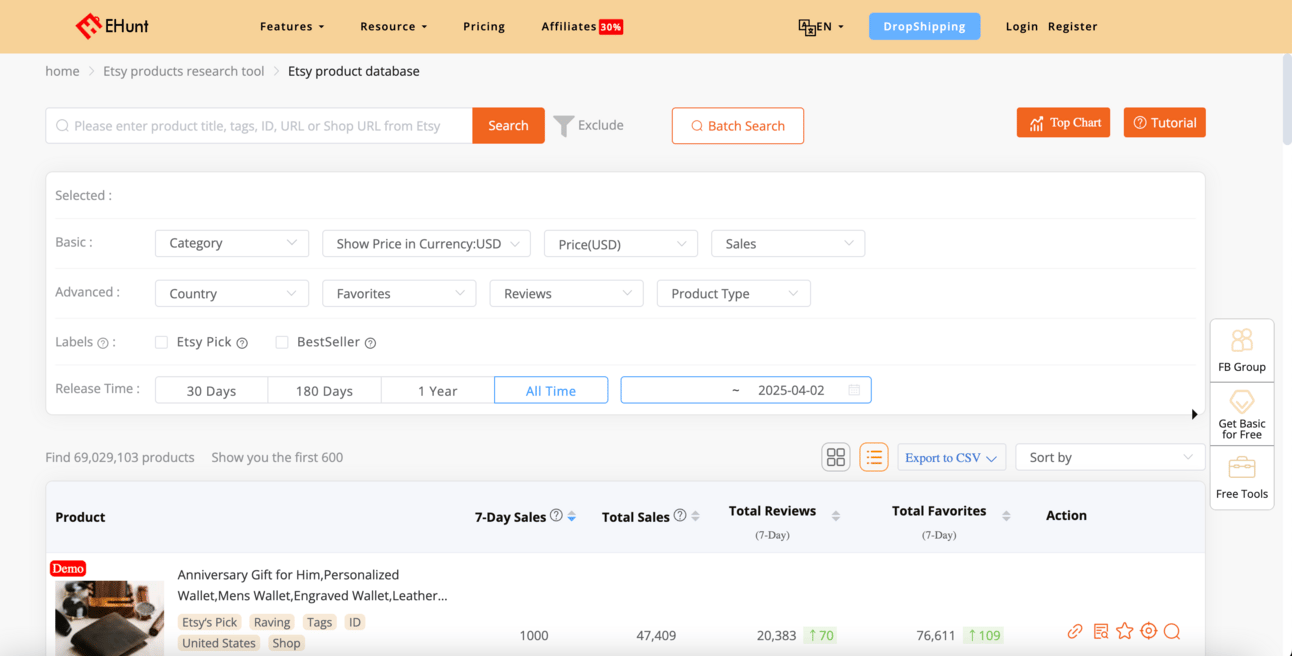Select All Time release time
This screenshot has width=1292, height=656.
coord(551,390)
